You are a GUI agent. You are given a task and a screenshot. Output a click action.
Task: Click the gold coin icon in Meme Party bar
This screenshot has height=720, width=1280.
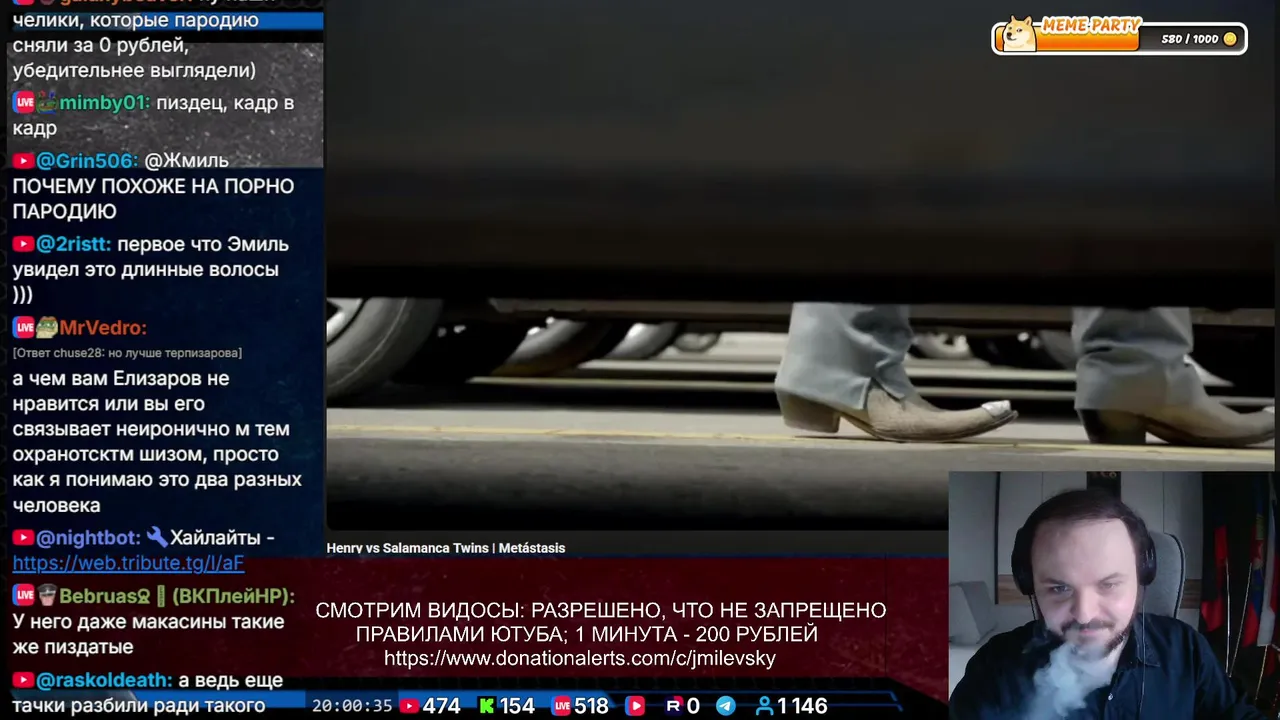tap(1230, 39)
